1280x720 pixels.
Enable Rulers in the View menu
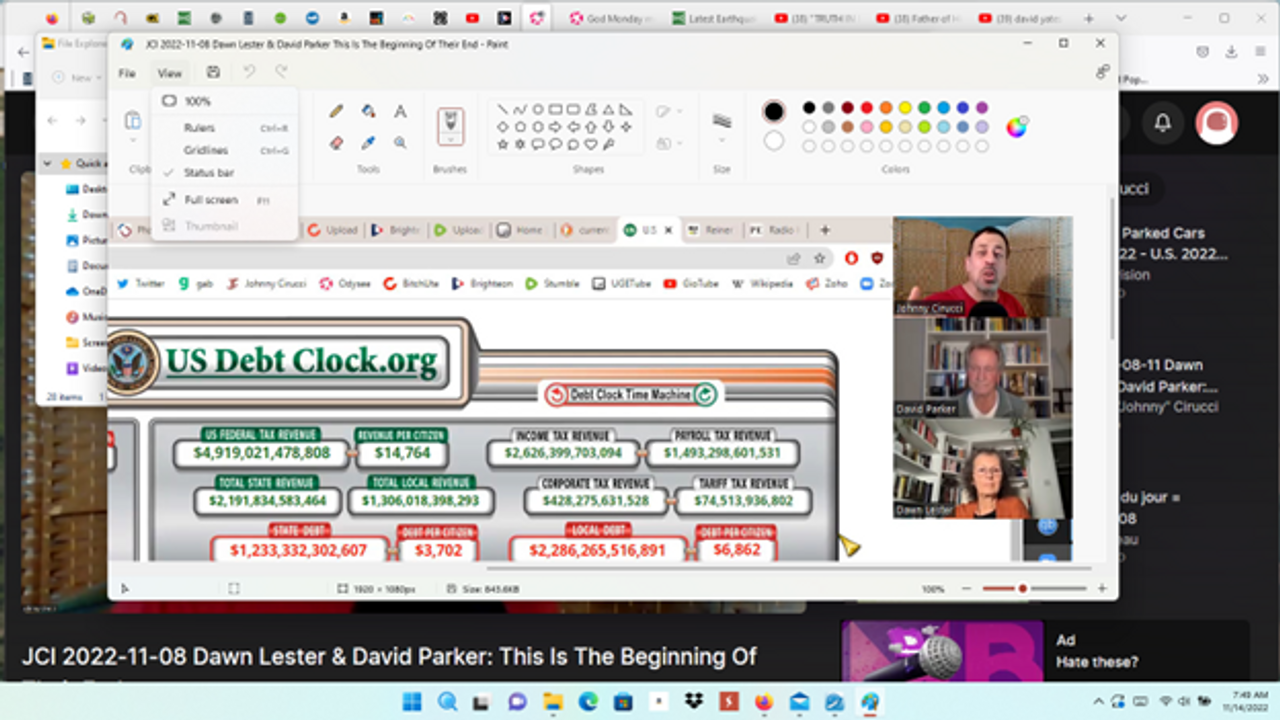(199, 128)
